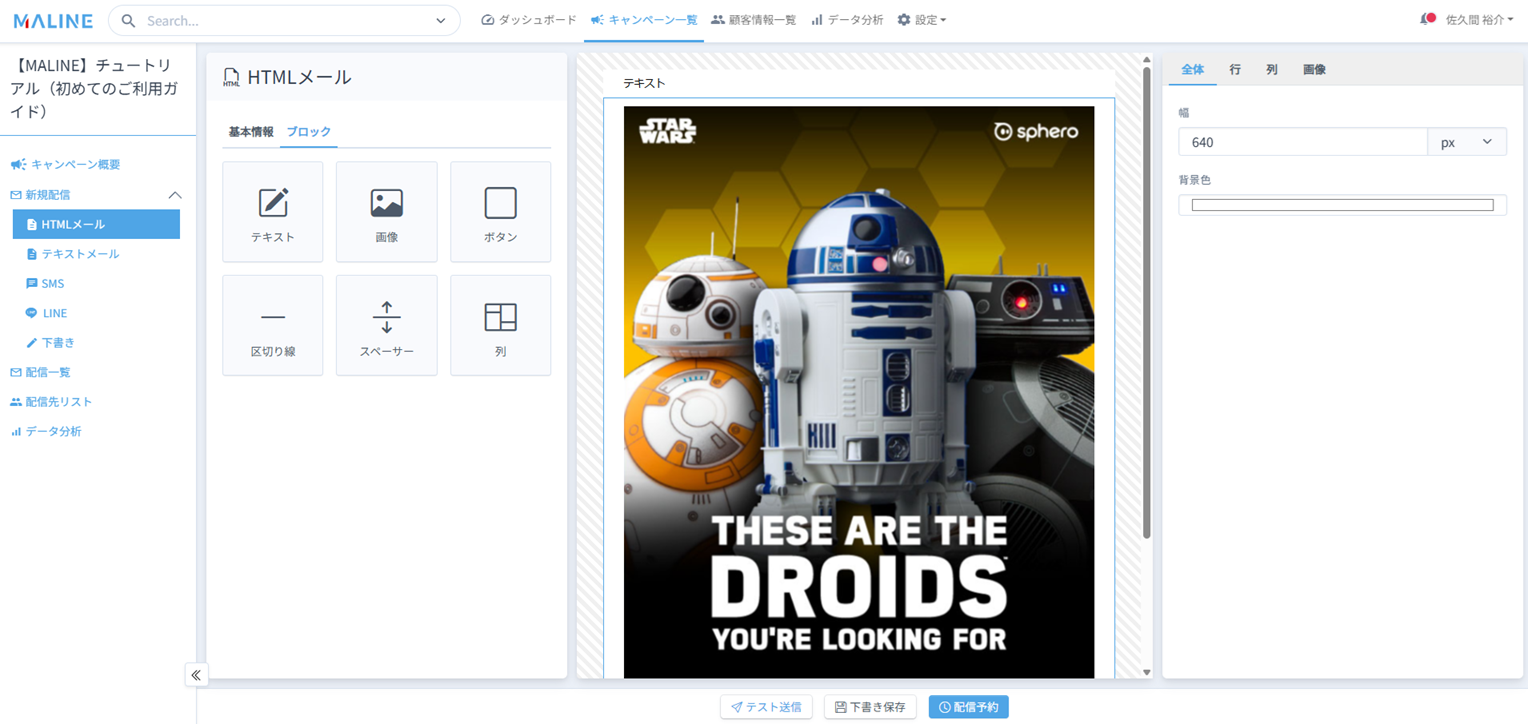The image size is (1528, 724).
Task: Switch to the ブロック tab
Action: click(309, 132)
